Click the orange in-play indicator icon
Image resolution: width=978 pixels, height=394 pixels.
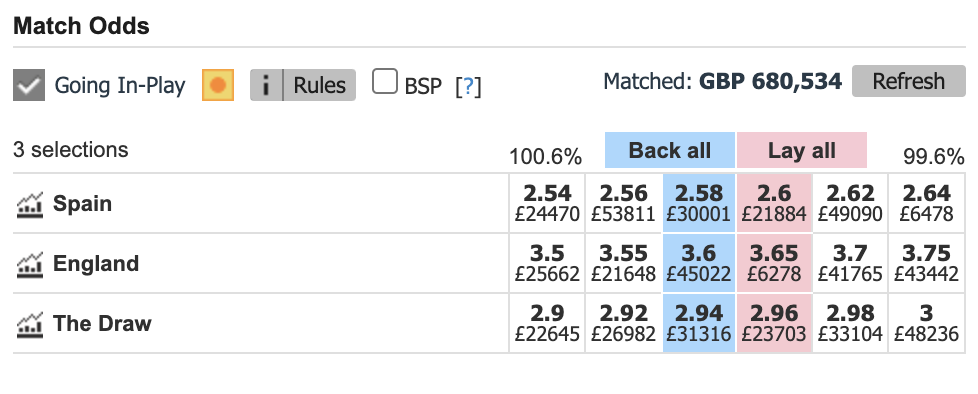tap(218, 85)
